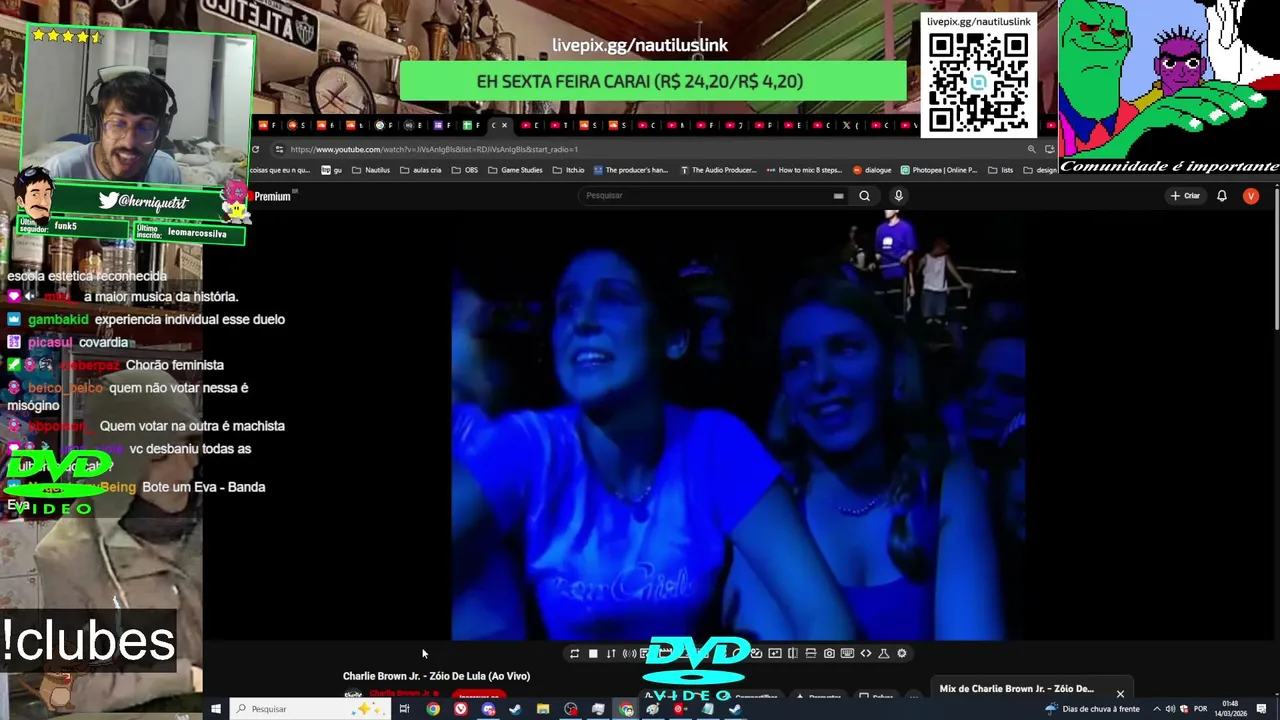
Task: Open the Game Studies bookmarks folder
Action: (515, 170)
